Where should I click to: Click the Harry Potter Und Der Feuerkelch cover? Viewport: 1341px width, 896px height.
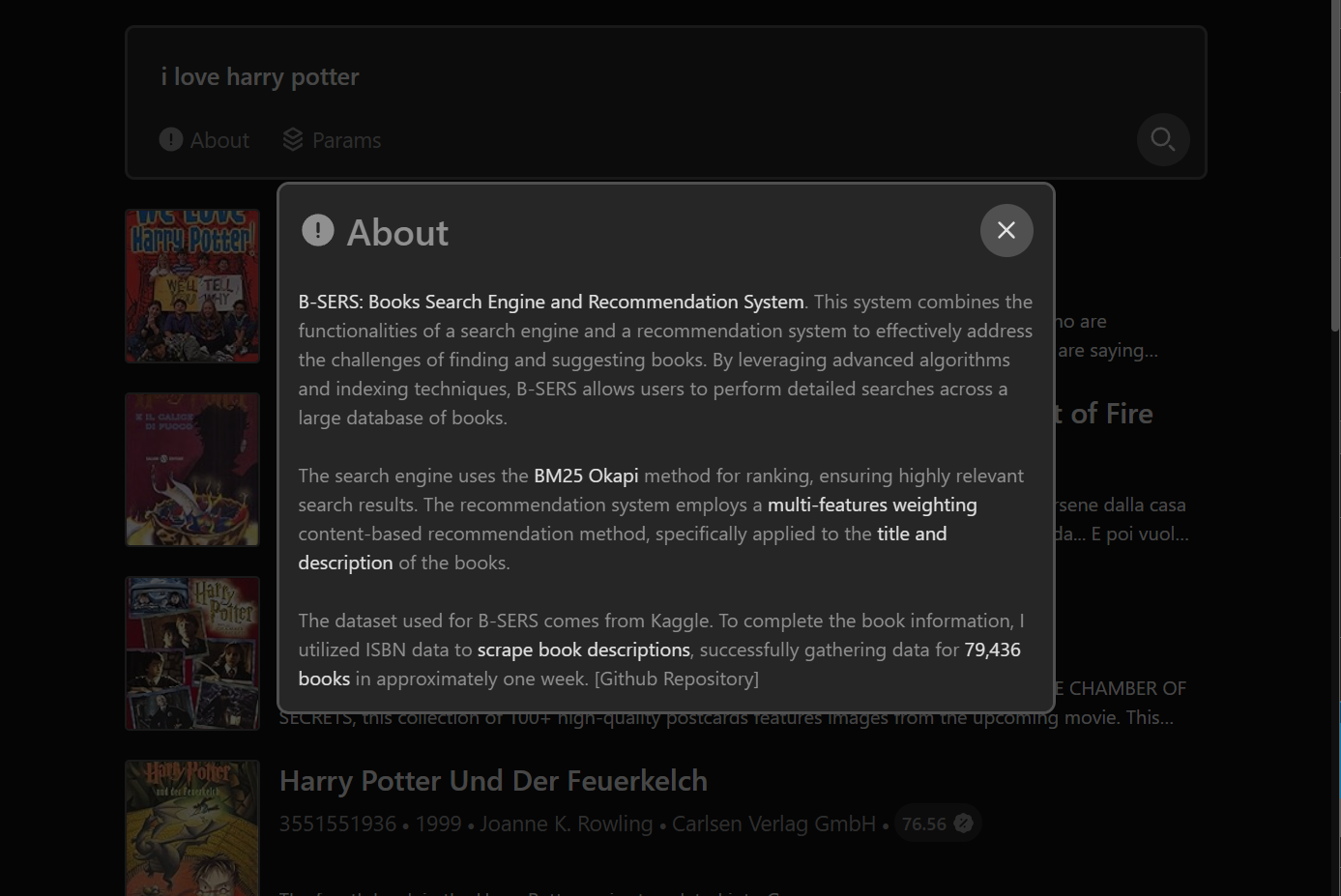tap(192, 828)
